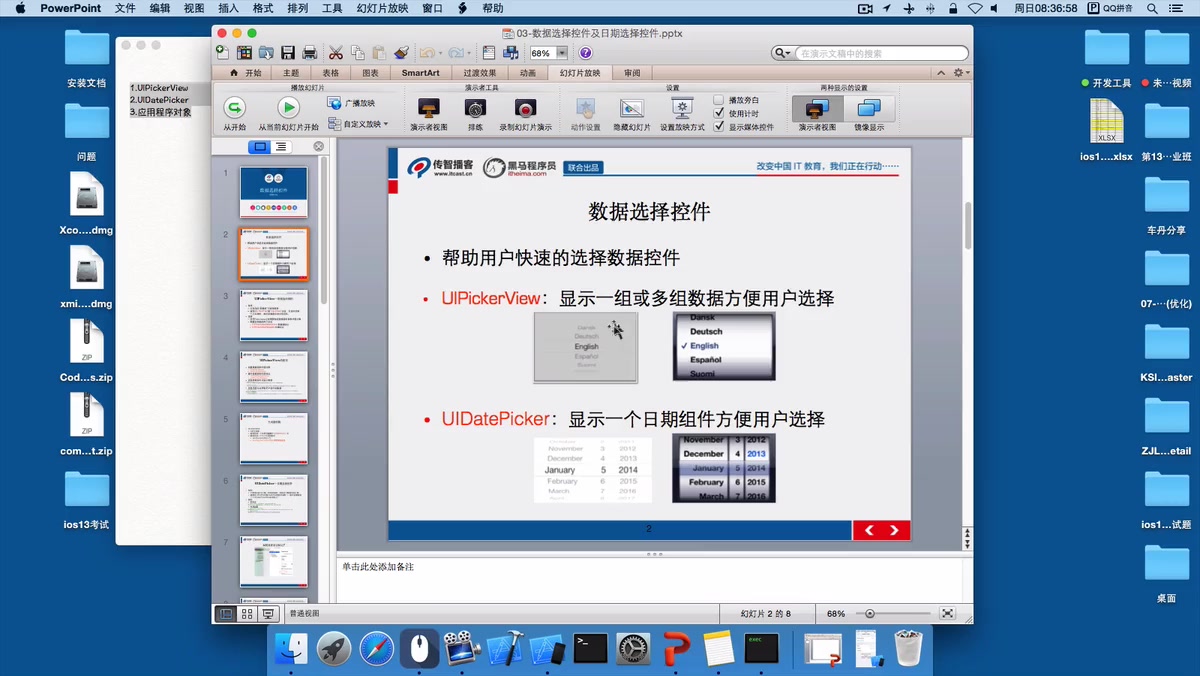Expand the Undo dropdown arrow
Viewport: 1200px width, 676px height.
click(440, 52)
